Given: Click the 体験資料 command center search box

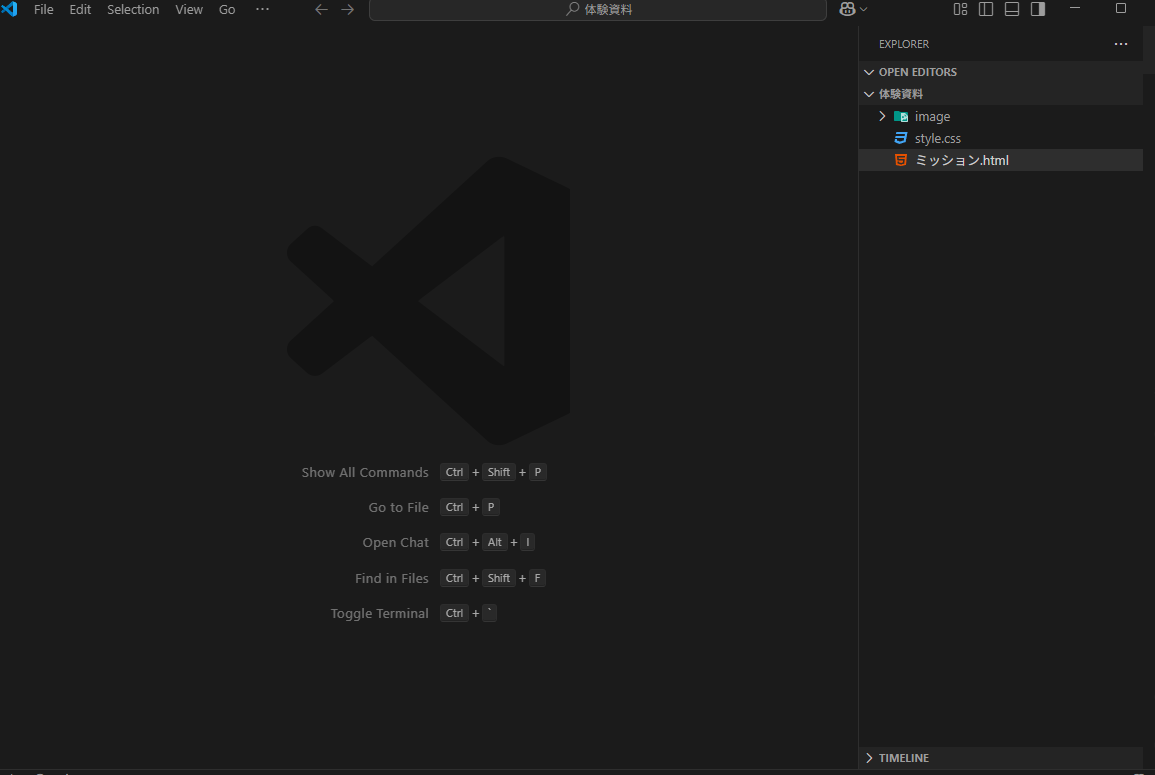Looking at the screenshot, I should [597, 10].
